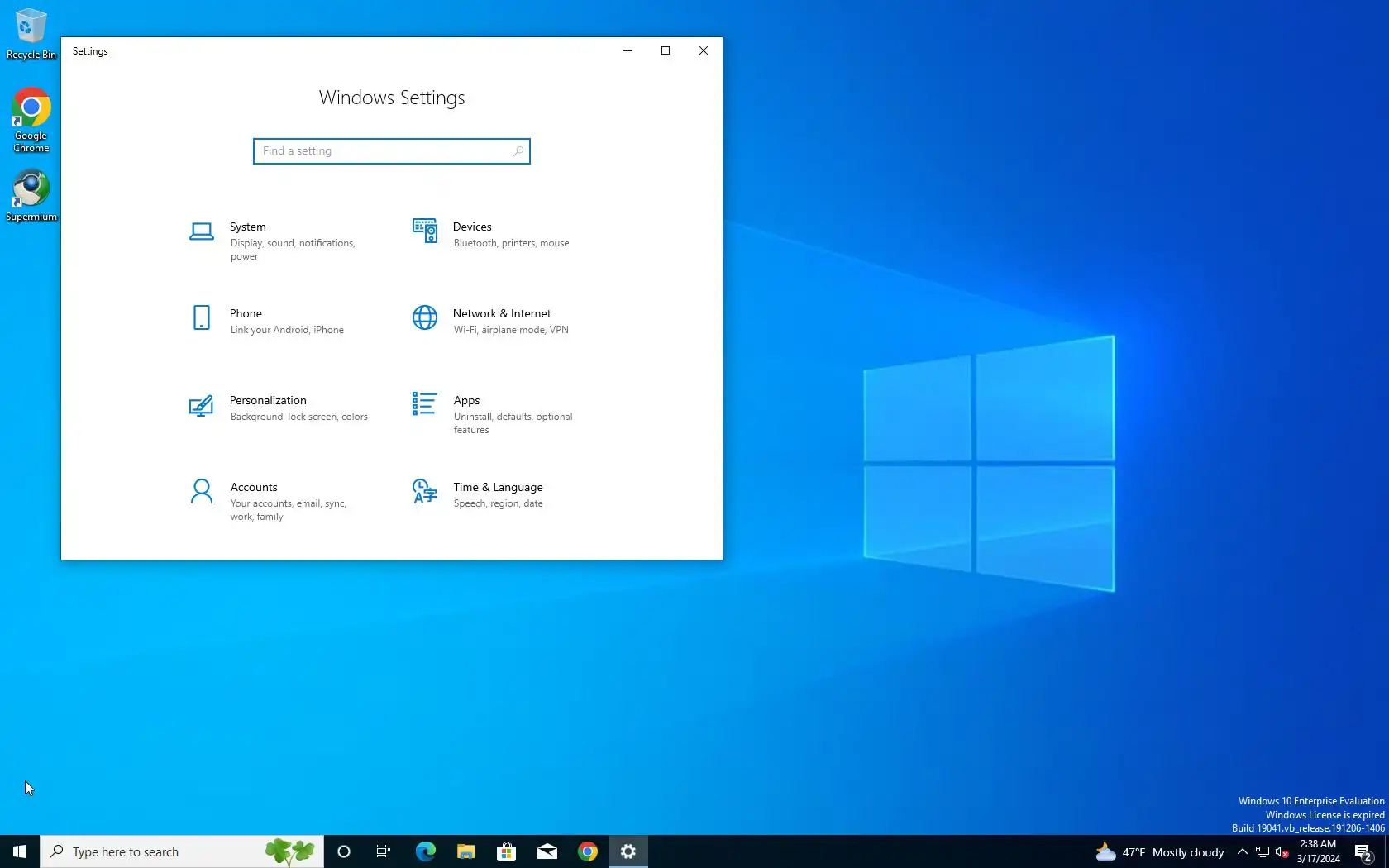1389x868 pixels.
Task: Open the clock showing 2:38 AM
Action: tap(1318, 851)
